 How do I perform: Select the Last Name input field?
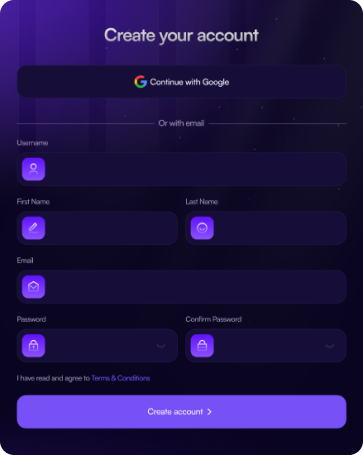[x=266, y=228]
